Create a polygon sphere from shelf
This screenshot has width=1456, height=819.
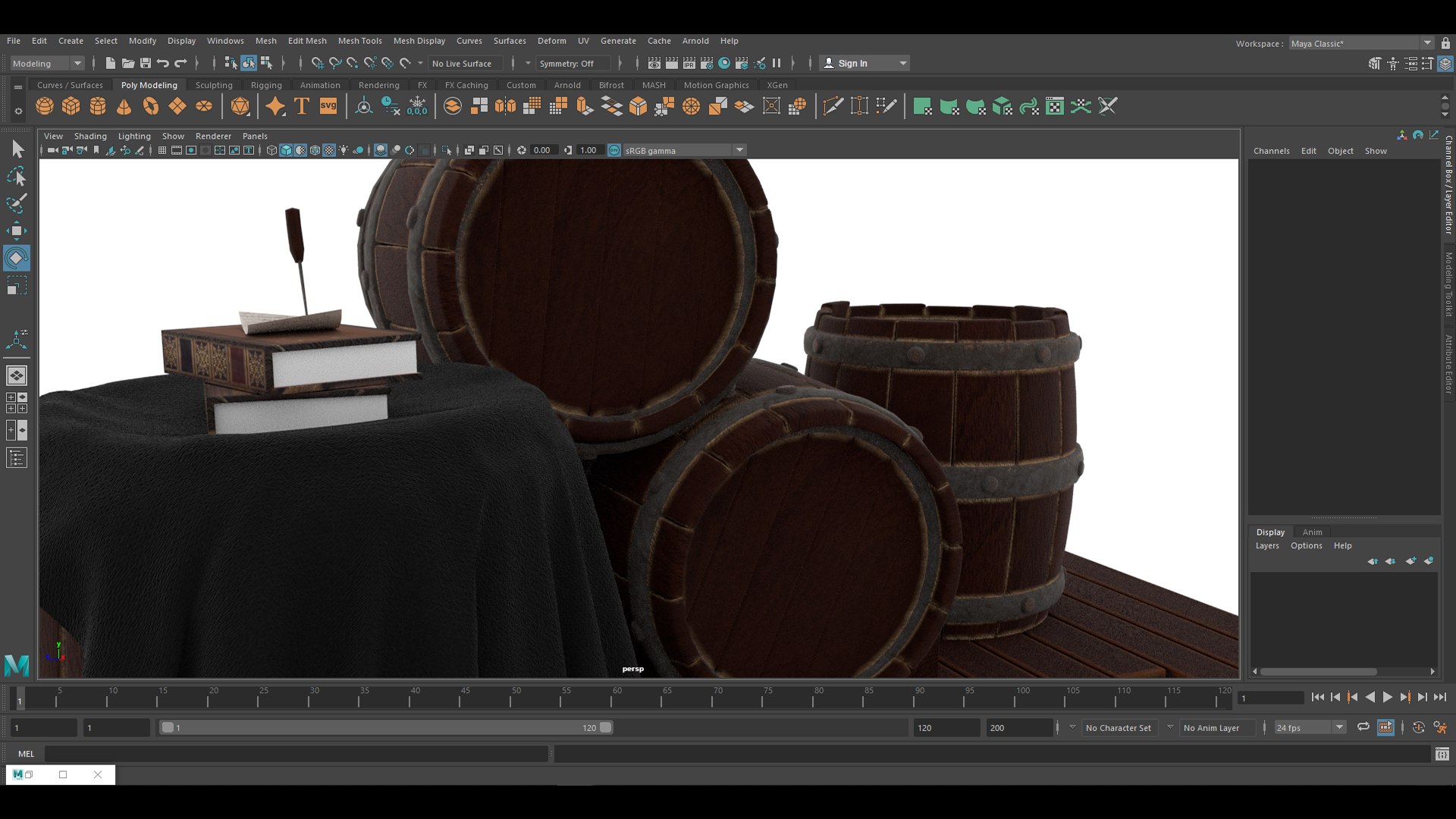[x=45, y=106]
